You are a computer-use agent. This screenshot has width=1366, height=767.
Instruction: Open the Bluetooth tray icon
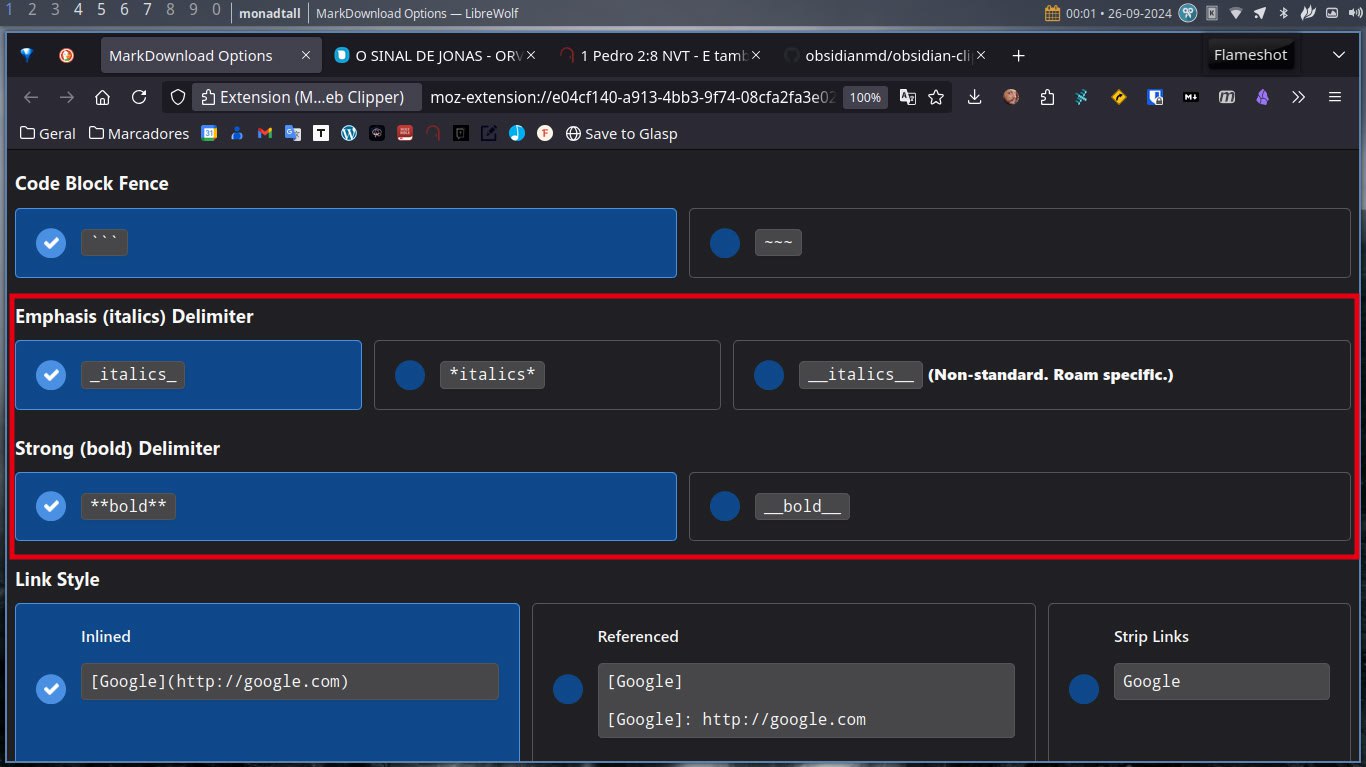1283,13
